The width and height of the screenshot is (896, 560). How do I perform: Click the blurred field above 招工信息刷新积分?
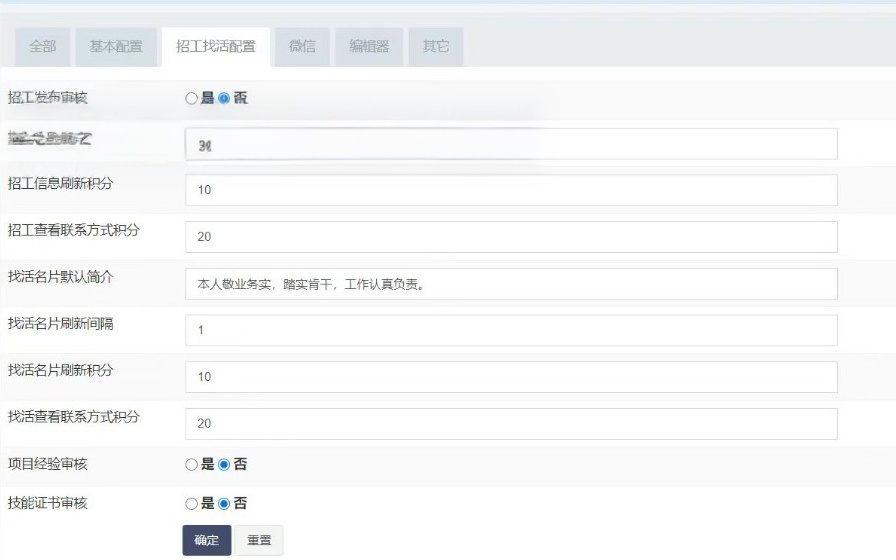pos(511,144)
